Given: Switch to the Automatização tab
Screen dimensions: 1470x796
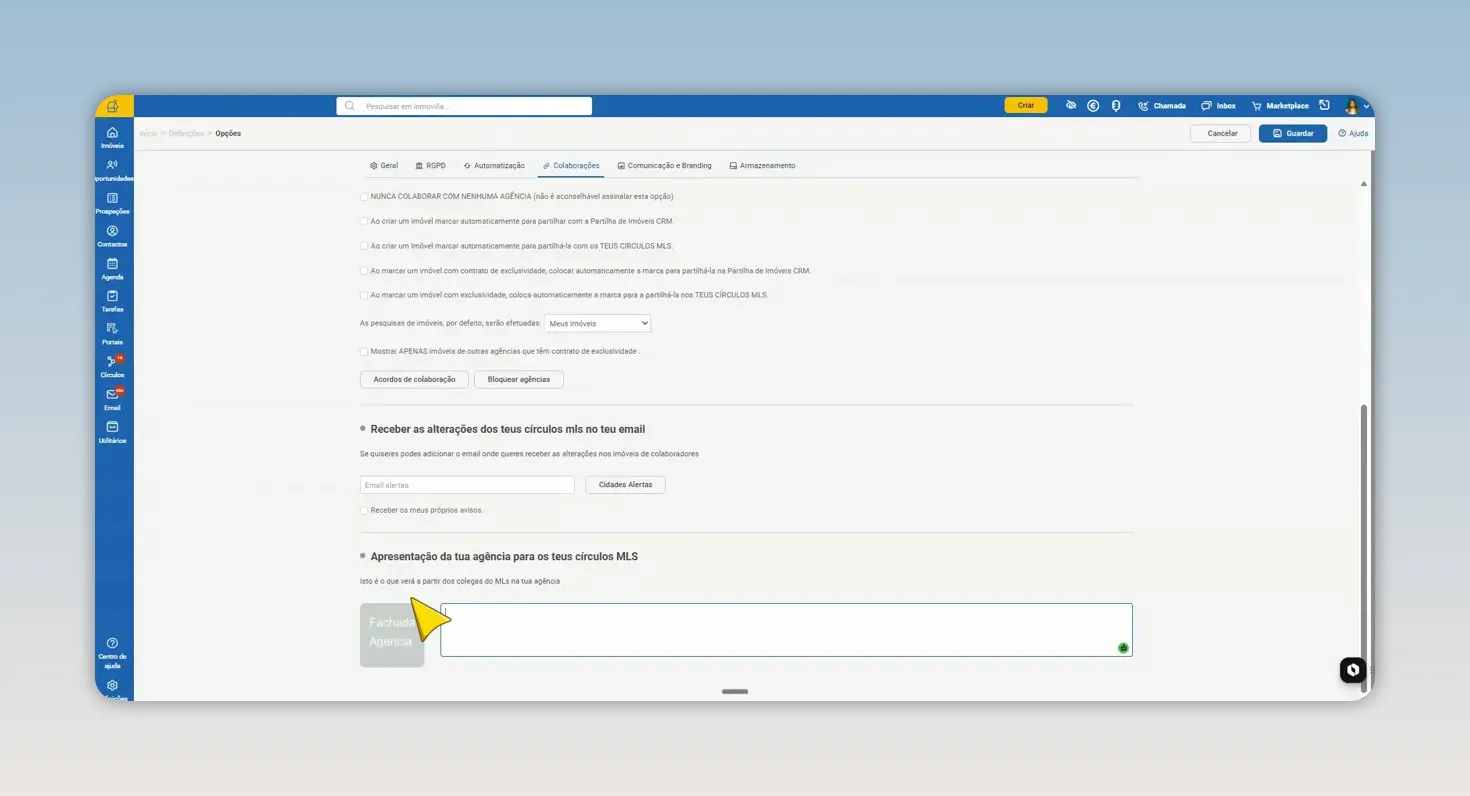Looking at the screenshot, I should (x=494, y=166).
